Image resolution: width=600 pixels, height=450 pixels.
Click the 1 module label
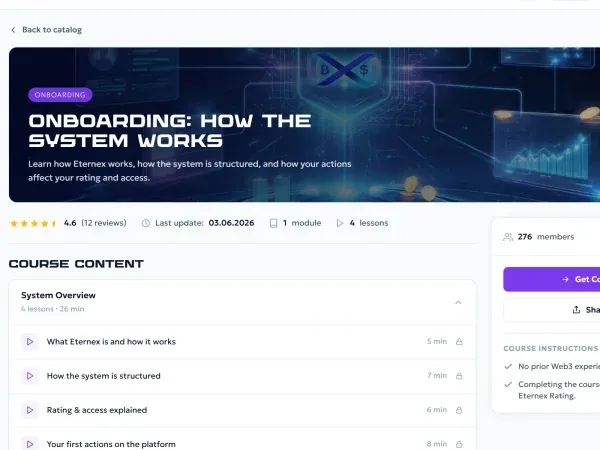tap(302, 223)
